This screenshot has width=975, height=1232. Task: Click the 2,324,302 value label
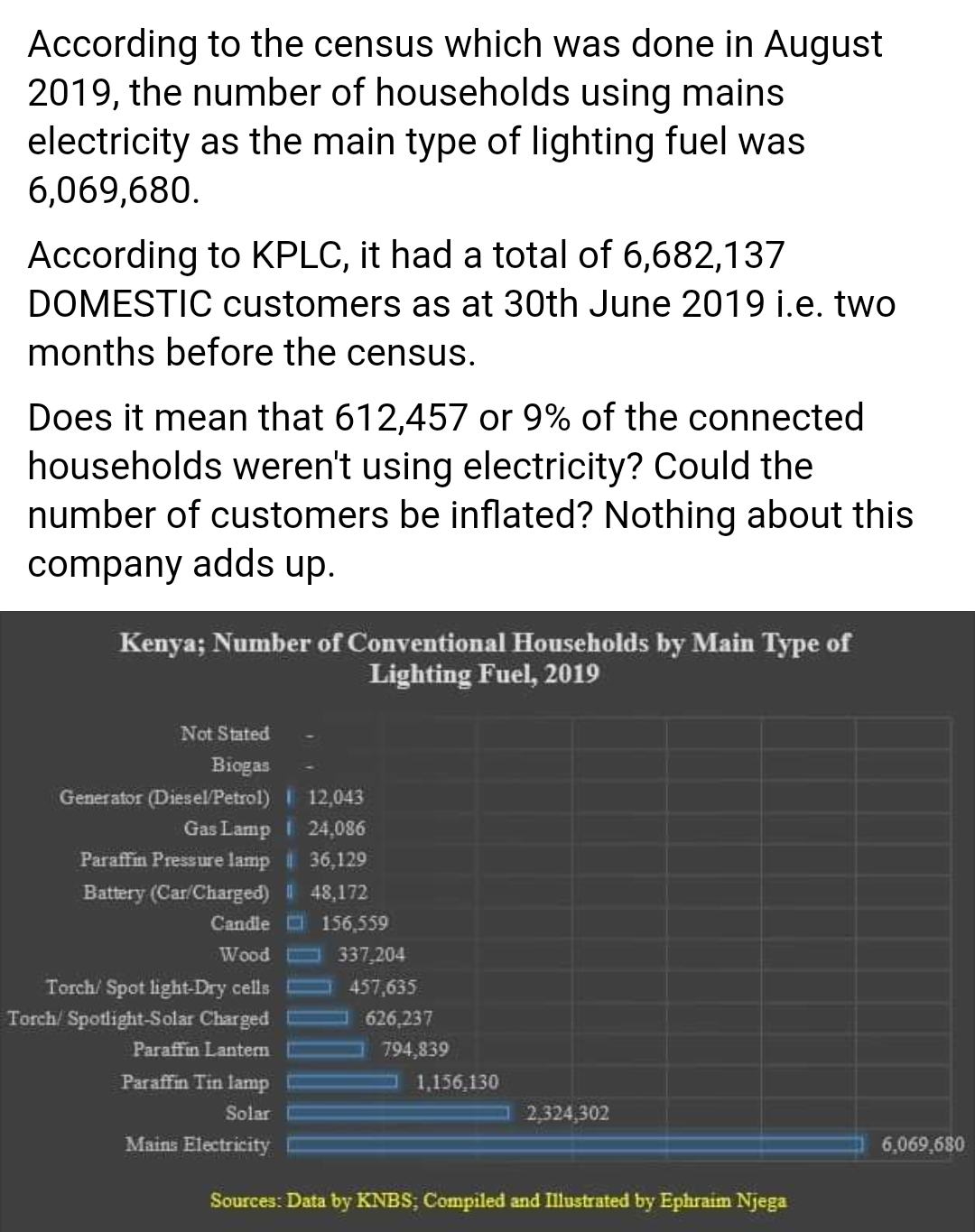[567, 1113]
